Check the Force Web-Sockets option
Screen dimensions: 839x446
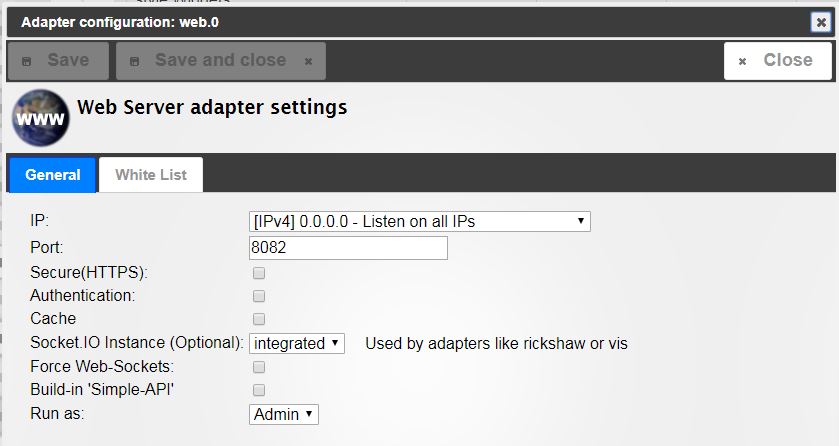click(259, 367)
